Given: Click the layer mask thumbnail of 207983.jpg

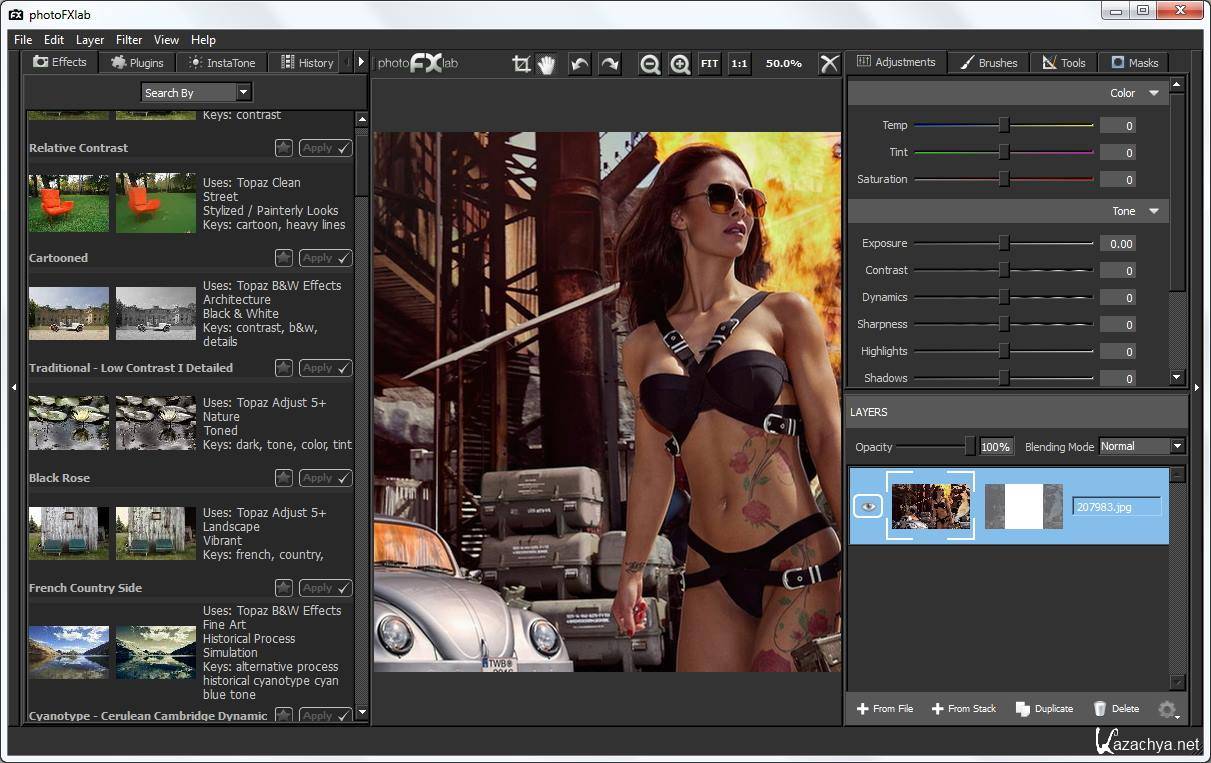Looking at the screenshot, I should 1023,507.
